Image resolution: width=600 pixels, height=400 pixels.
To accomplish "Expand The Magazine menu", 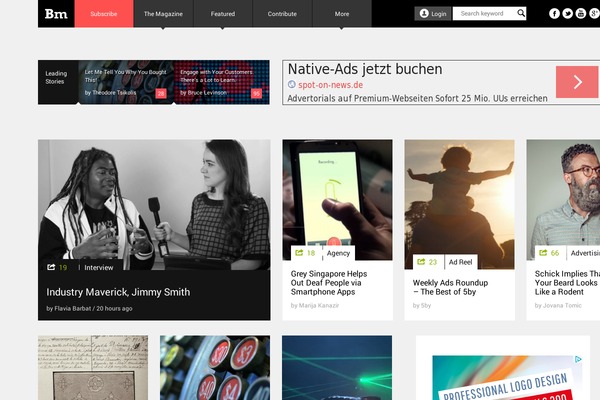I will coord(163,14).
